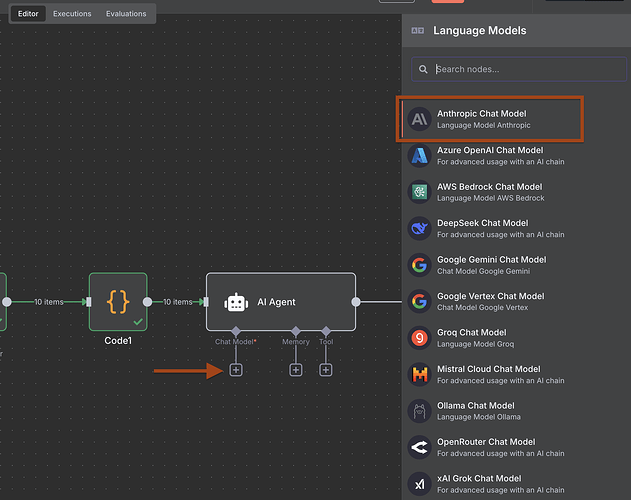
Task: Click the Groq logo icon
Action: 419,338
